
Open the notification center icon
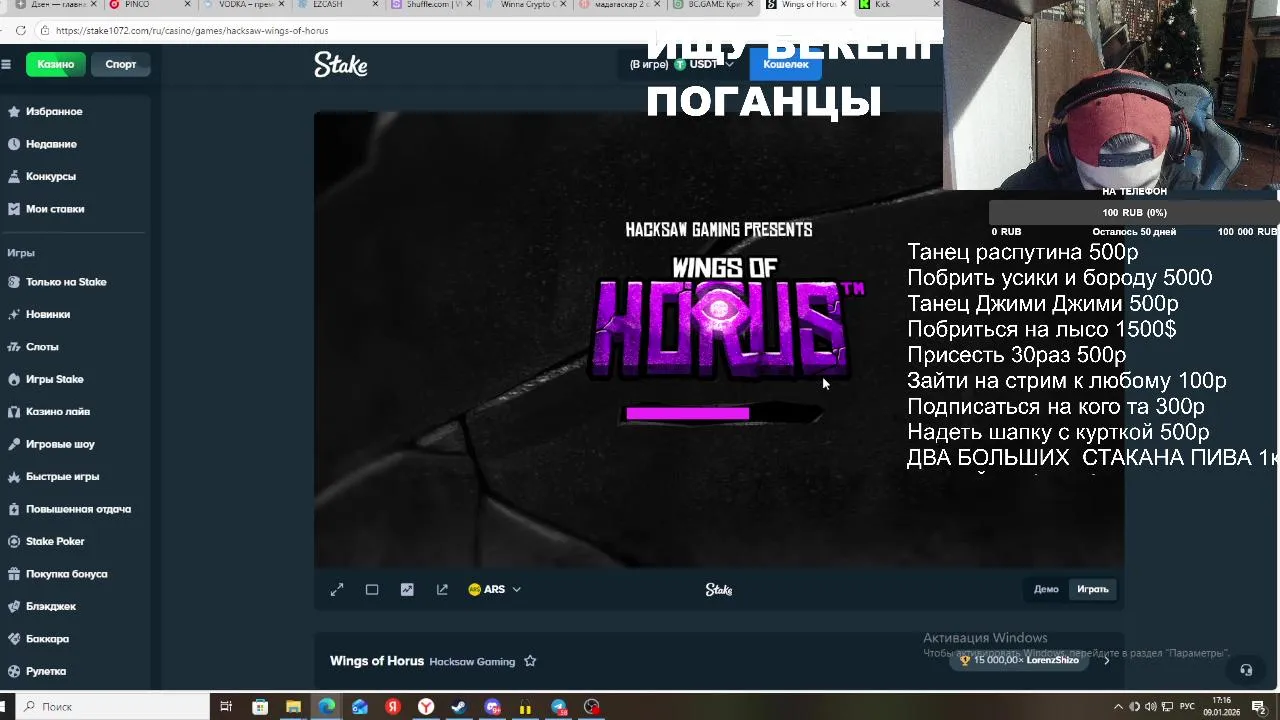click(x=1259, y=707)
